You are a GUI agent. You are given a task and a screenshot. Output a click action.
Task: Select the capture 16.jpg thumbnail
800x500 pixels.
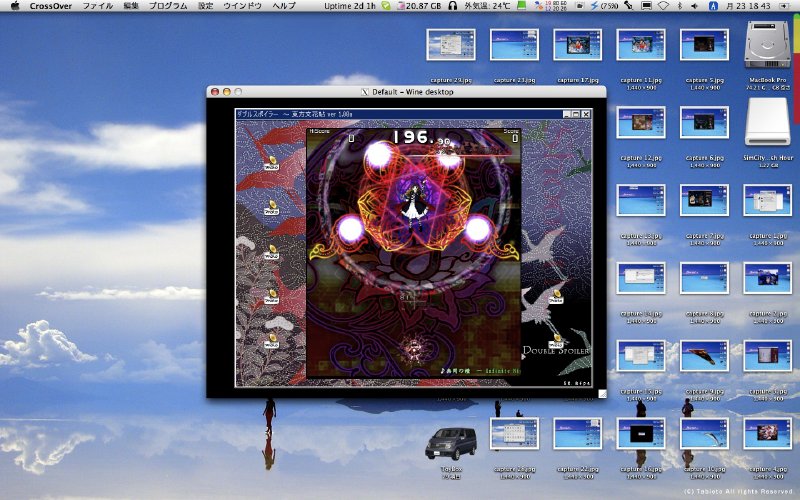tap(641, 434)
